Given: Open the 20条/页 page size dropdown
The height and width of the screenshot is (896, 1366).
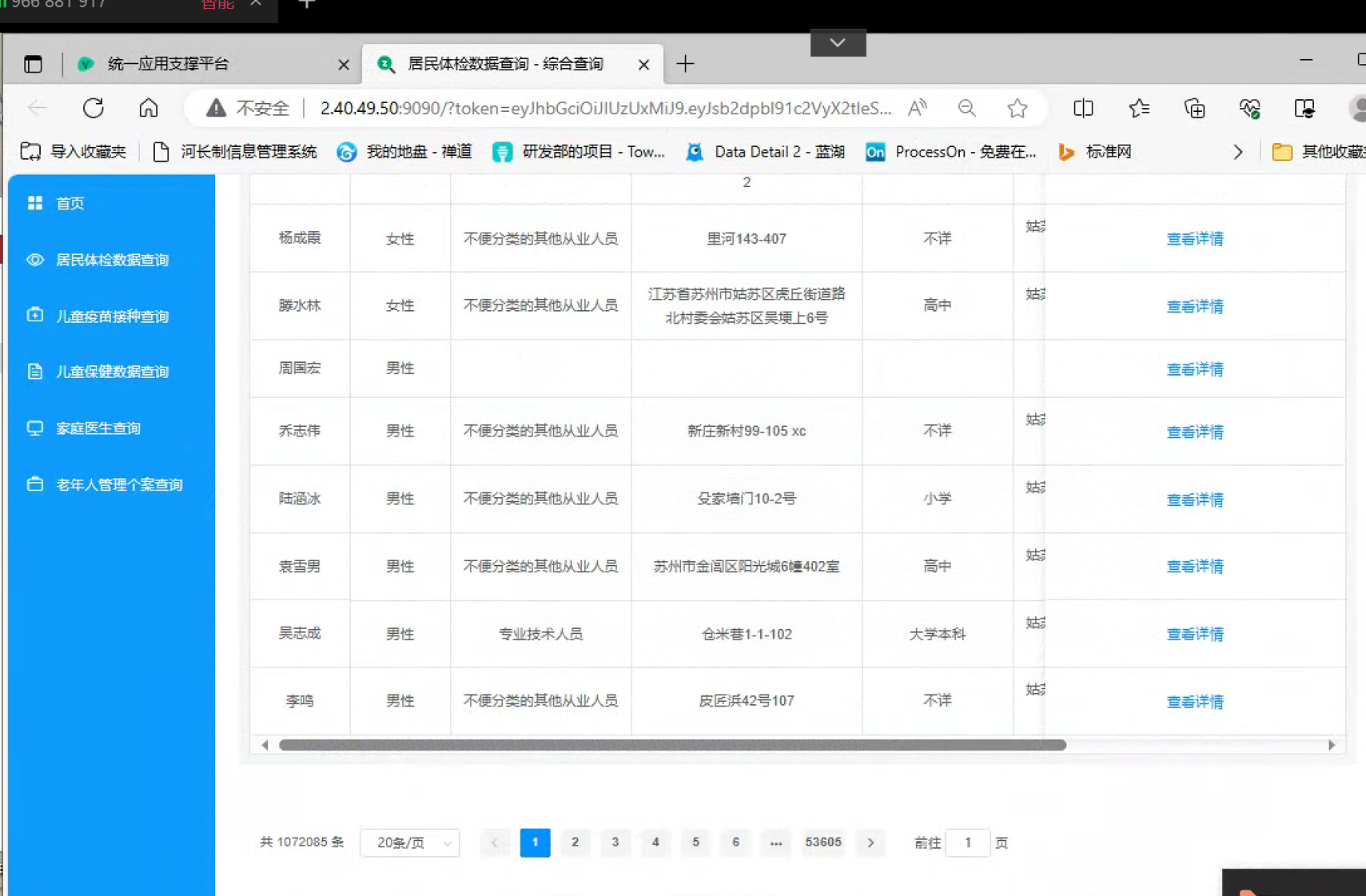Looking at the screenshot, I should (410, 842).
